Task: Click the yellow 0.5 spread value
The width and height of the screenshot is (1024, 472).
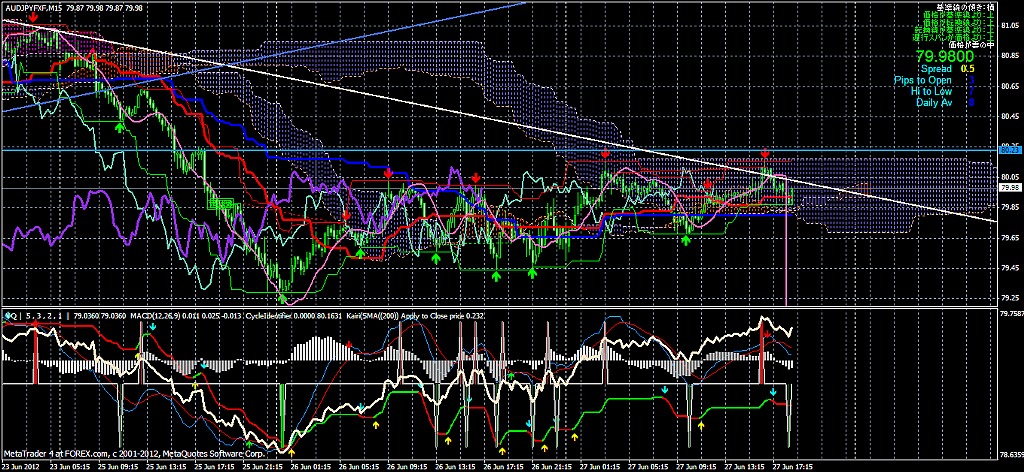Action: tap(967, 69)
